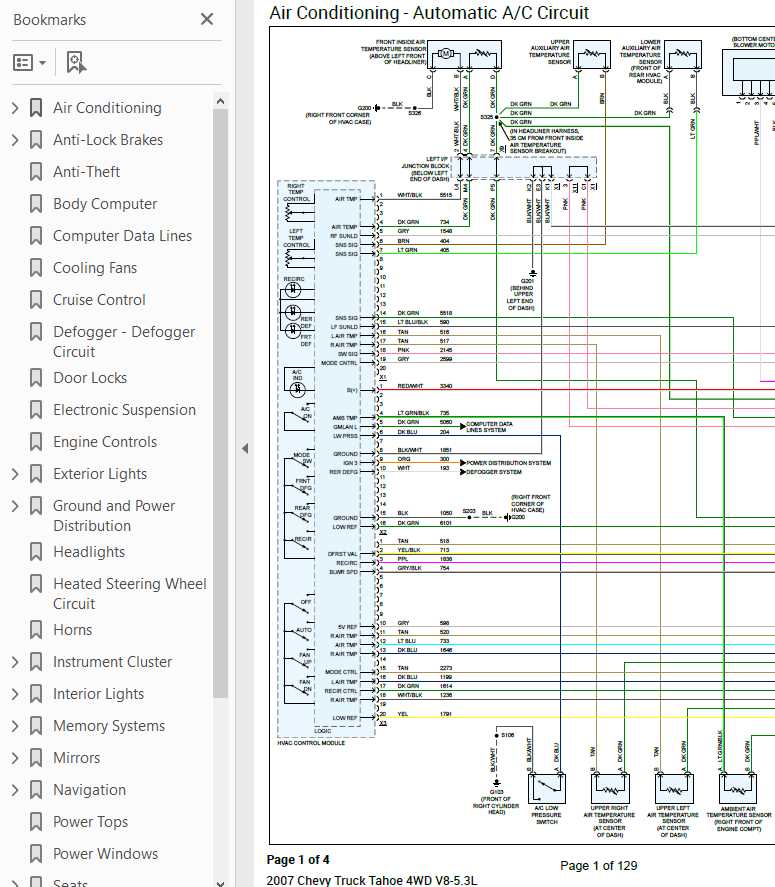This screenshot has height=887, width=775.
Task: Click the Cruise Control bookmark icon
Action: point(36,300)
